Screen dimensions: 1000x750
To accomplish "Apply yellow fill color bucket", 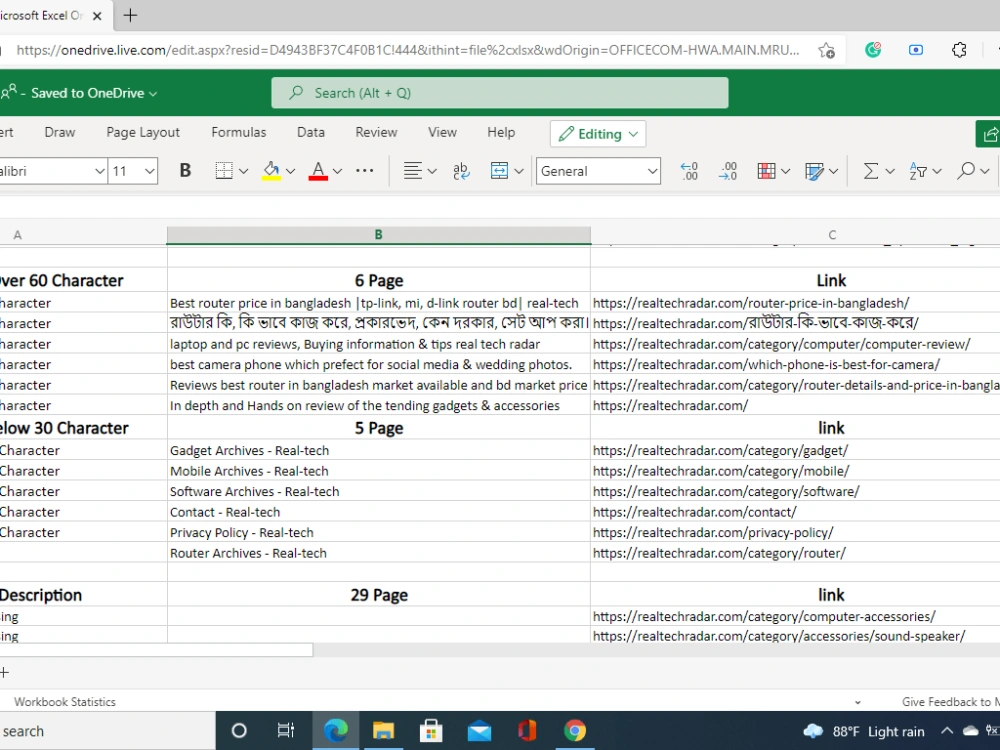I will [272, 171].
